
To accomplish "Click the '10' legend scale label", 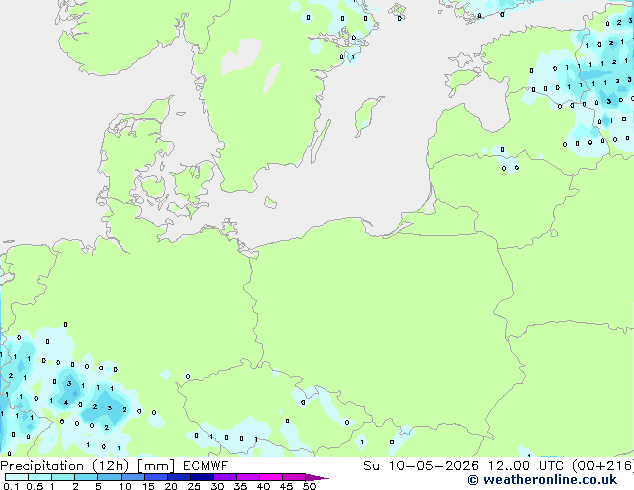I will coord(125,486).
